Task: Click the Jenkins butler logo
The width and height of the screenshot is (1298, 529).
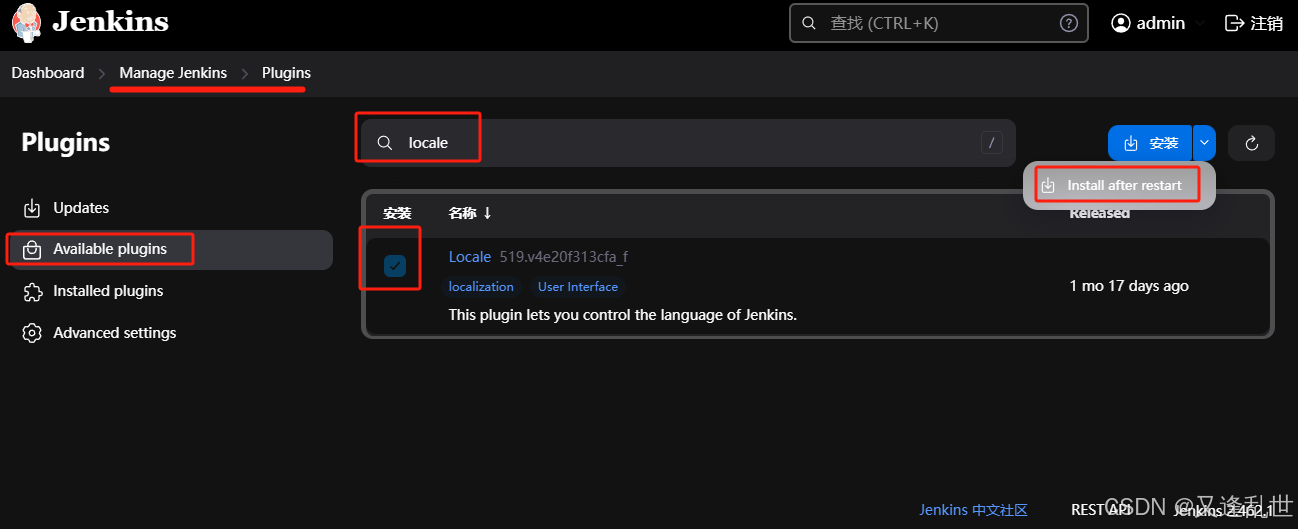Action: click(x=27, y=23)
